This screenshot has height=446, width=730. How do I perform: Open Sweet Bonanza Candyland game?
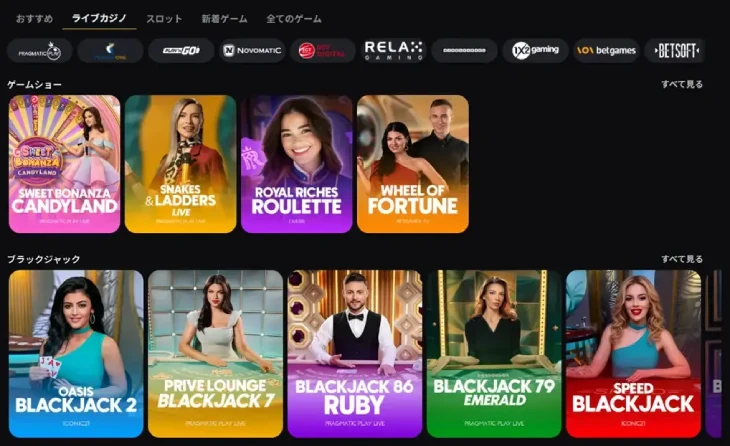click(64, 164)
